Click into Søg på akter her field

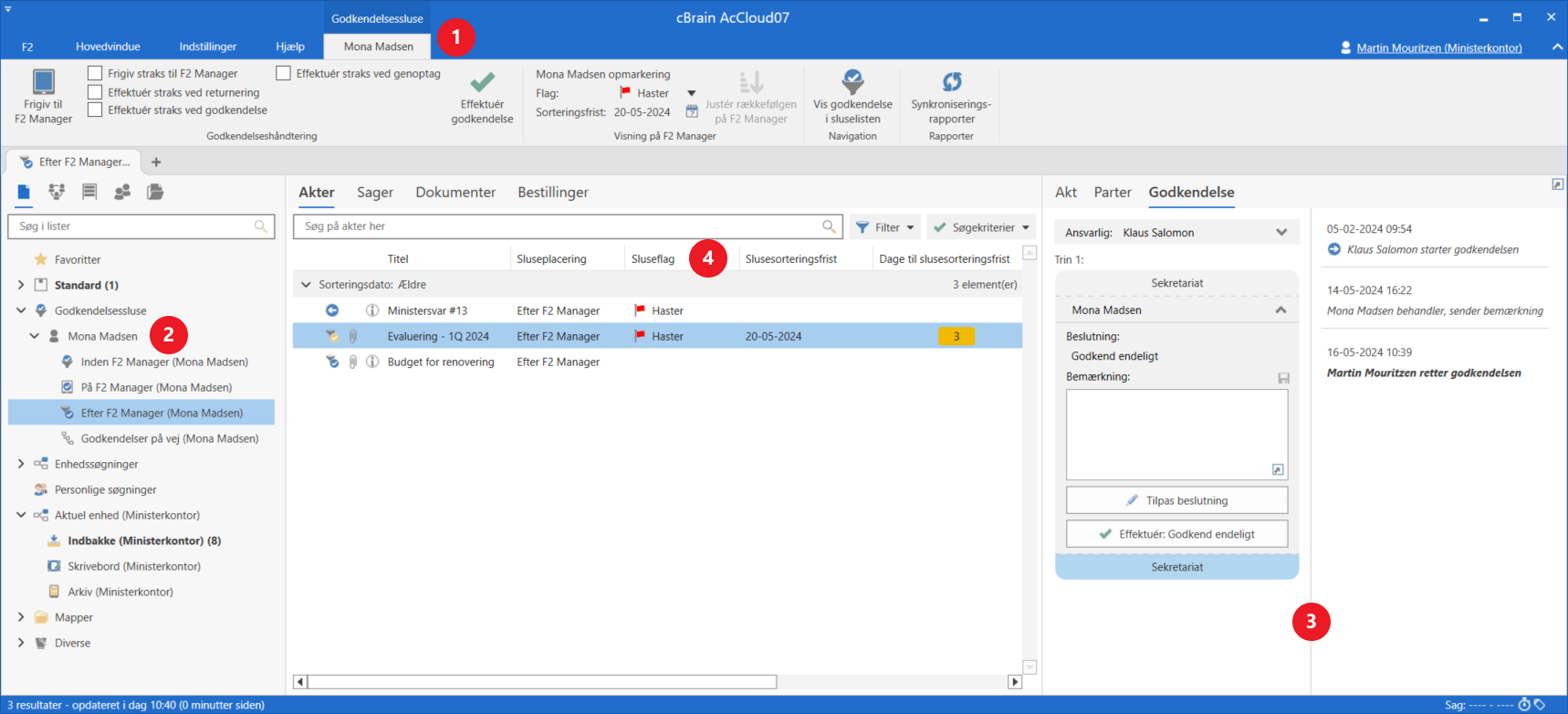(x=569, y=226)
